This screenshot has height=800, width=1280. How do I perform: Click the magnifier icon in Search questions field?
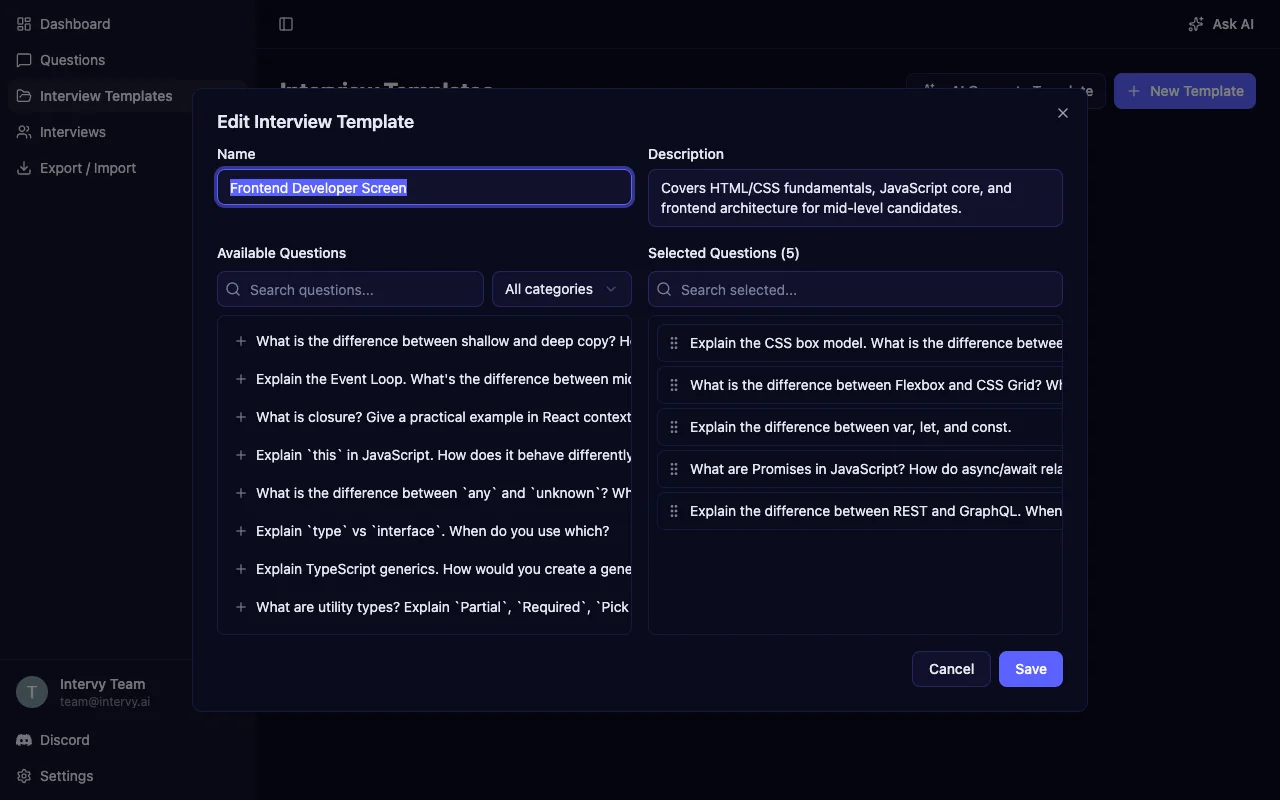tap(233, 289)
